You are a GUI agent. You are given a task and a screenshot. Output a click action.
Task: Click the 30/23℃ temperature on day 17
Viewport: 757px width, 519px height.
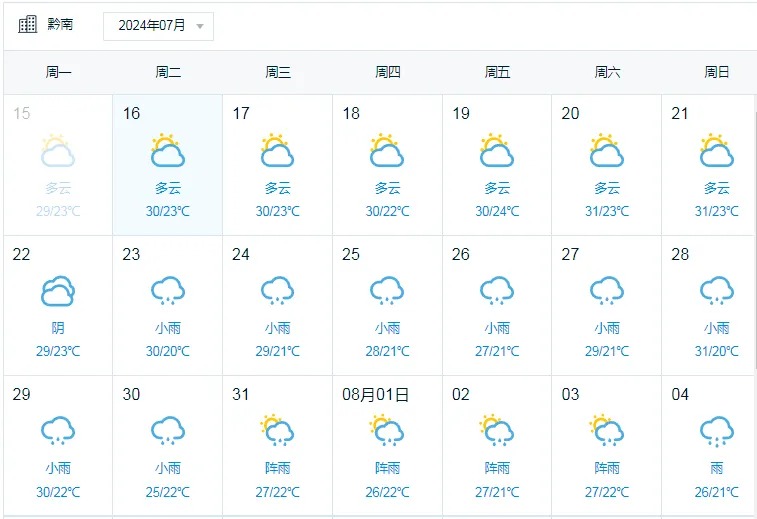pos(277,211)
